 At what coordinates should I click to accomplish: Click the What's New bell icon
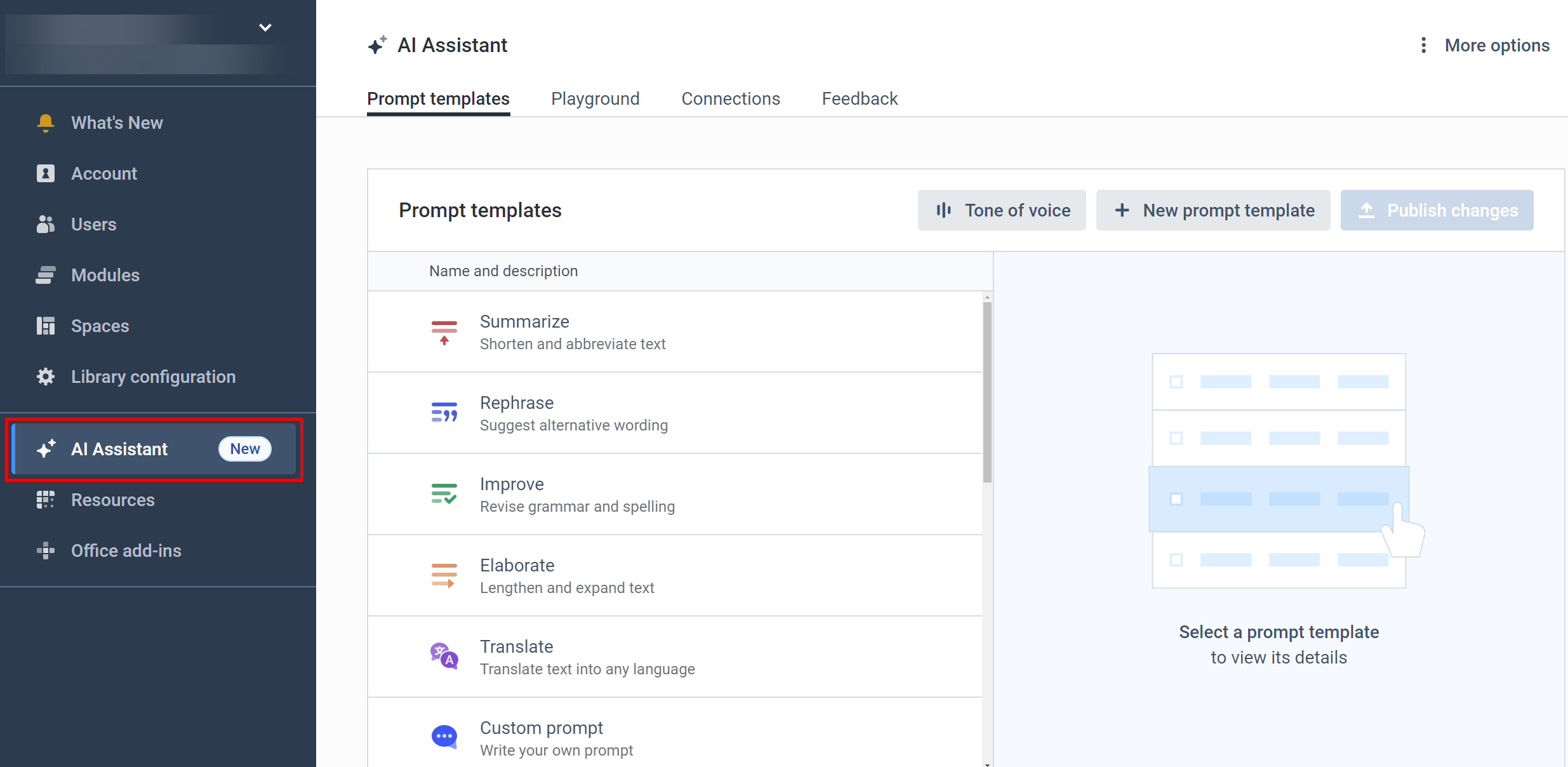[45, 122]
